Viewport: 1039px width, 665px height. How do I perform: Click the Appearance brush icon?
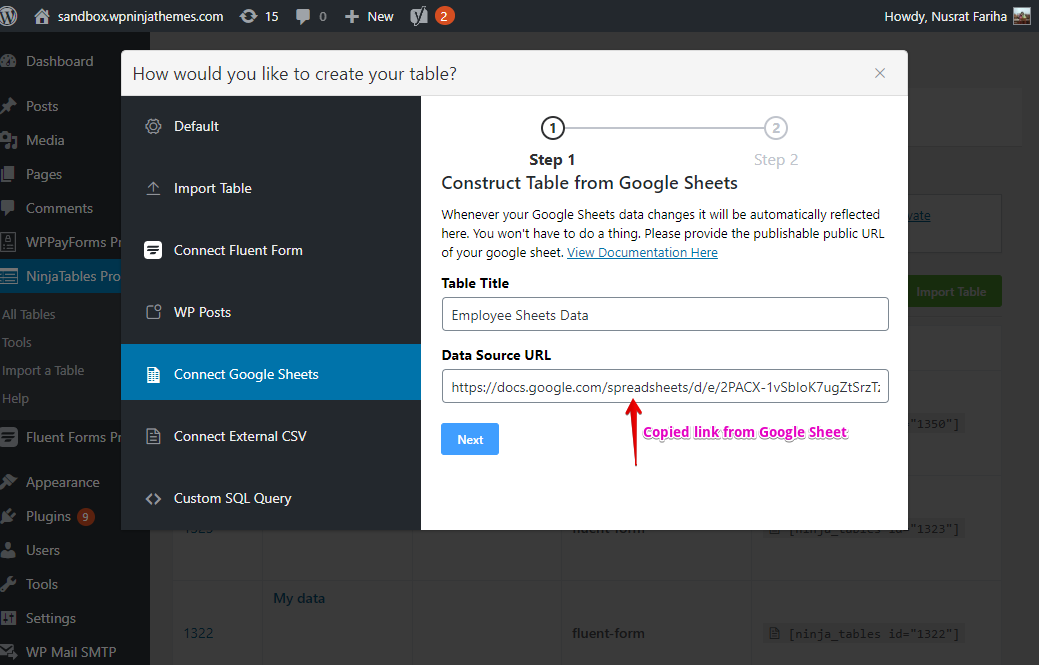[x=8, y=482]
